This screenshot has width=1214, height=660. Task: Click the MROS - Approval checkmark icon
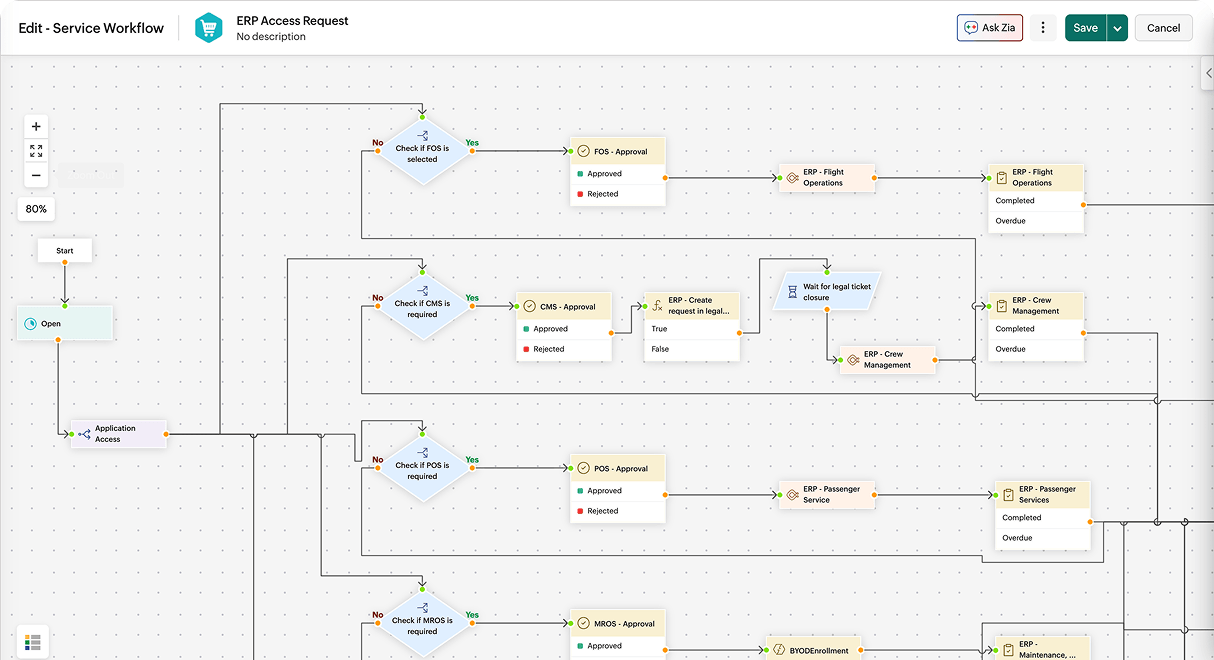click(584, 623)
